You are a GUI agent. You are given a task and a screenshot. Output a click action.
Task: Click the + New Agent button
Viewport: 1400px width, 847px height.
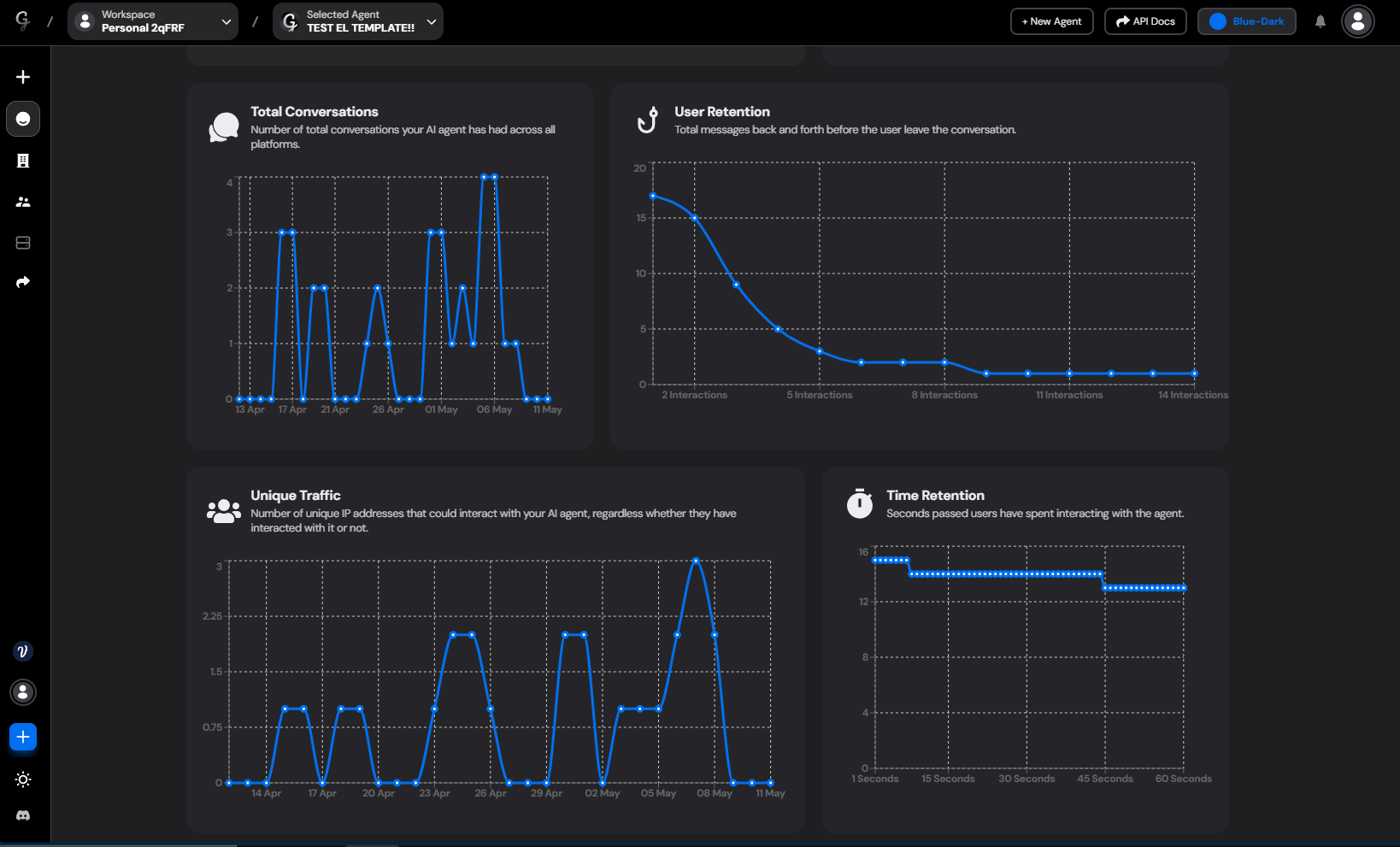click(1052, 21)
